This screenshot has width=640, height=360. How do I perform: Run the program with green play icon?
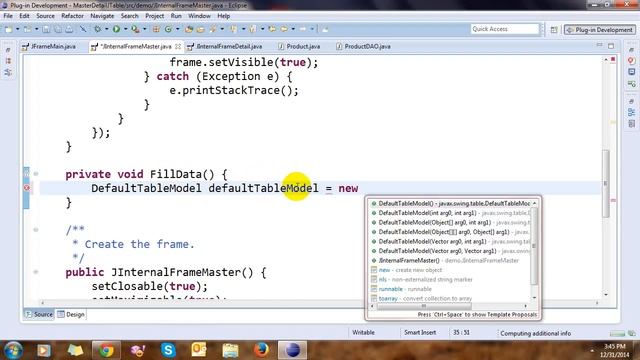[x=116, y=29]
